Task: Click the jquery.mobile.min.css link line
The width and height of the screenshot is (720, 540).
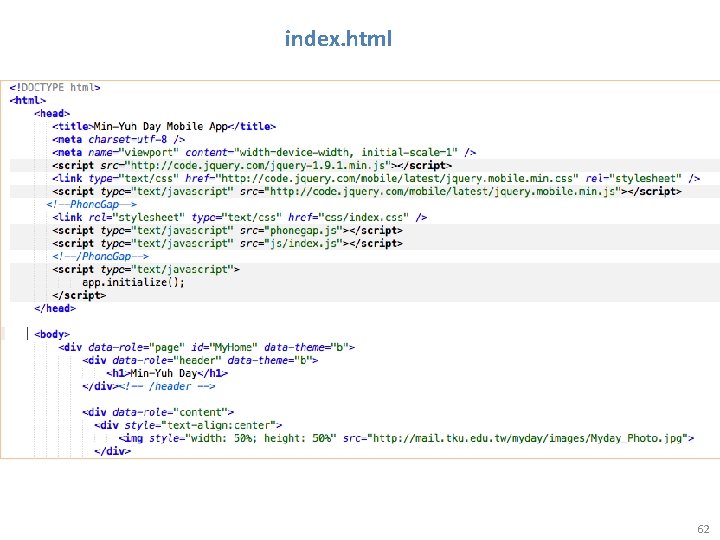Action: pos(376,178)
